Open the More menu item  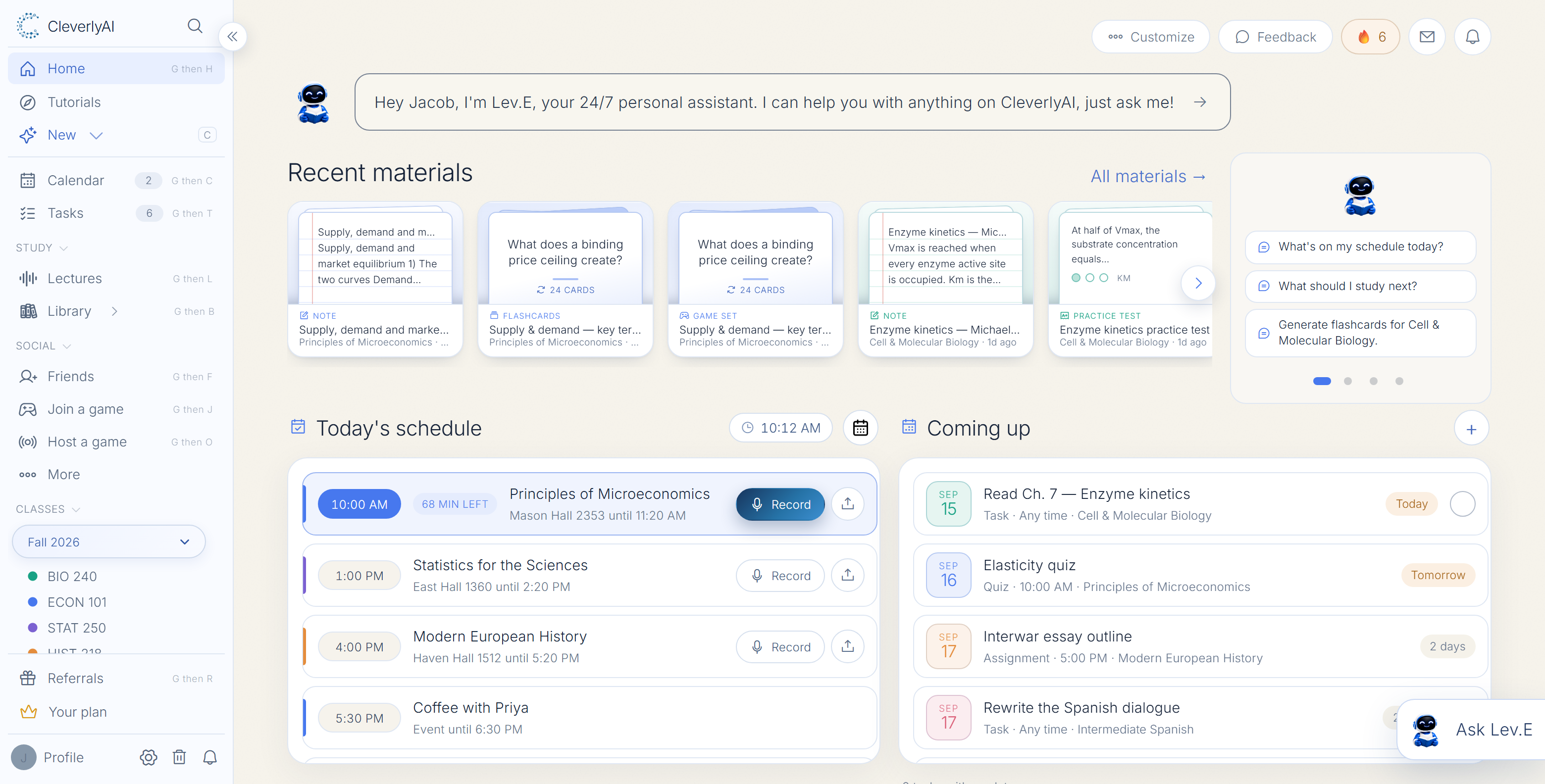click(x=116, y=474)
